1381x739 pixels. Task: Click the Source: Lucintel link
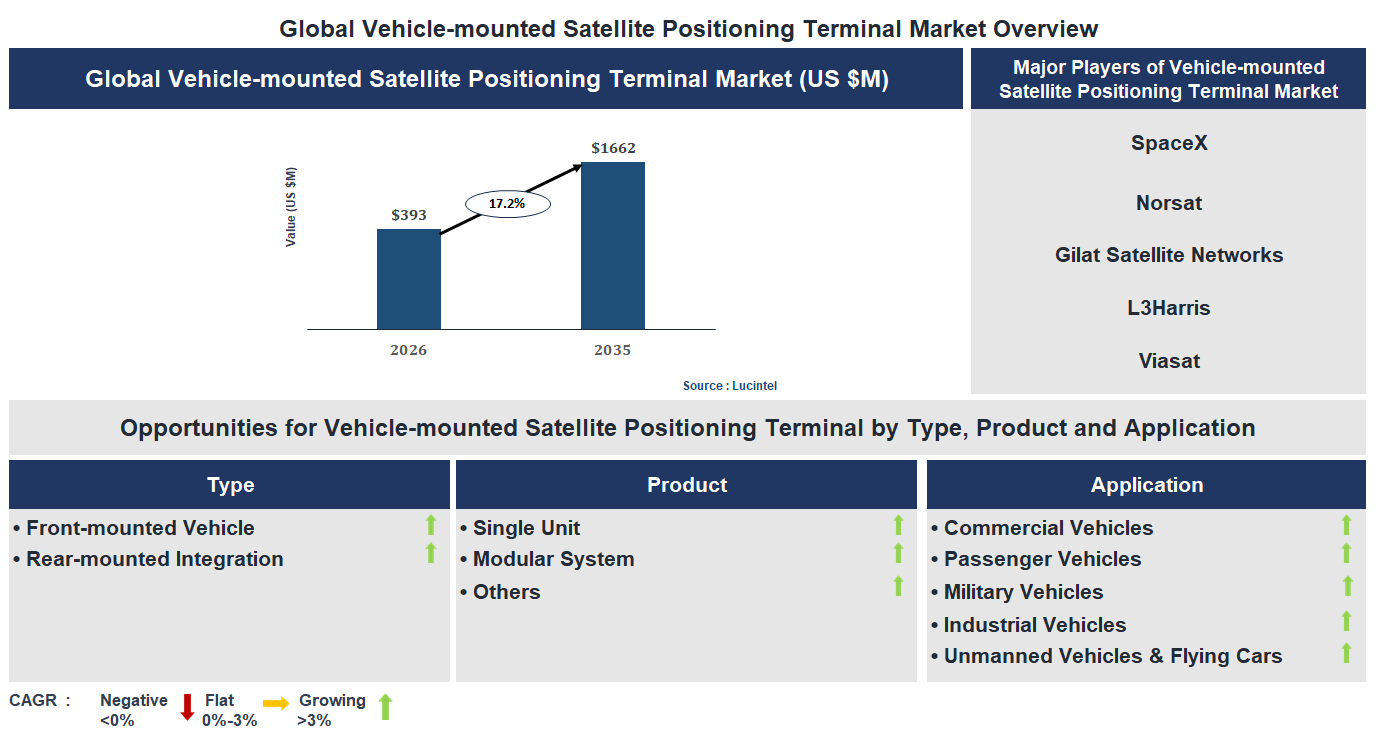point(728,385)
